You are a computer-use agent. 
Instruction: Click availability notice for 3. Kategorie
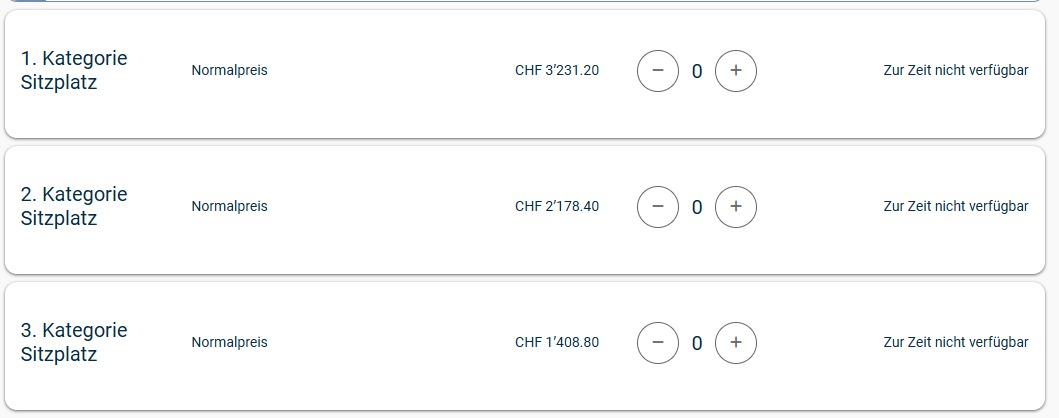pos(955,343)
